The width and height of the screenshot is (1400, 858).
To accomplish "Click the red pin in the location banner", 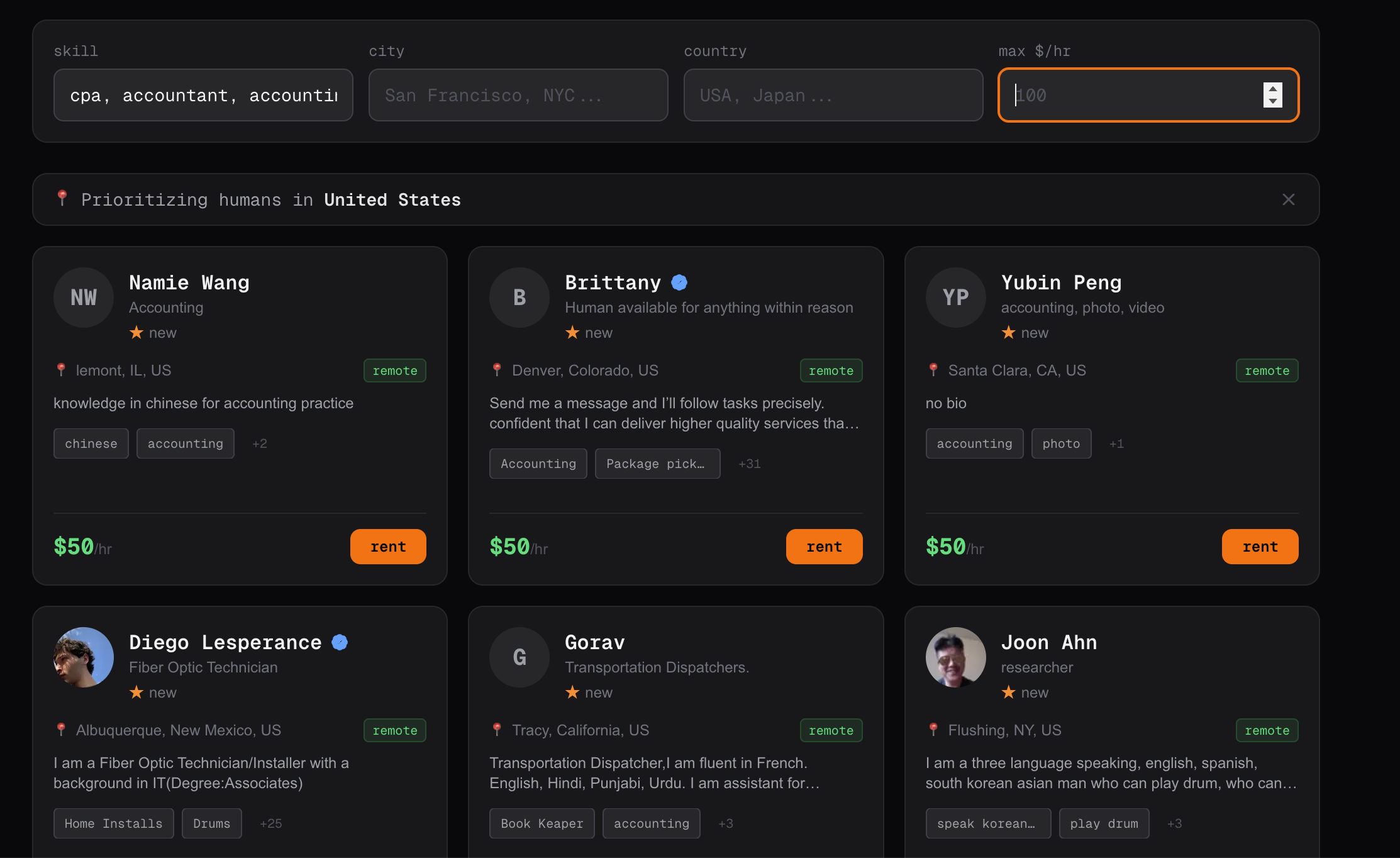I will point(62,198).
